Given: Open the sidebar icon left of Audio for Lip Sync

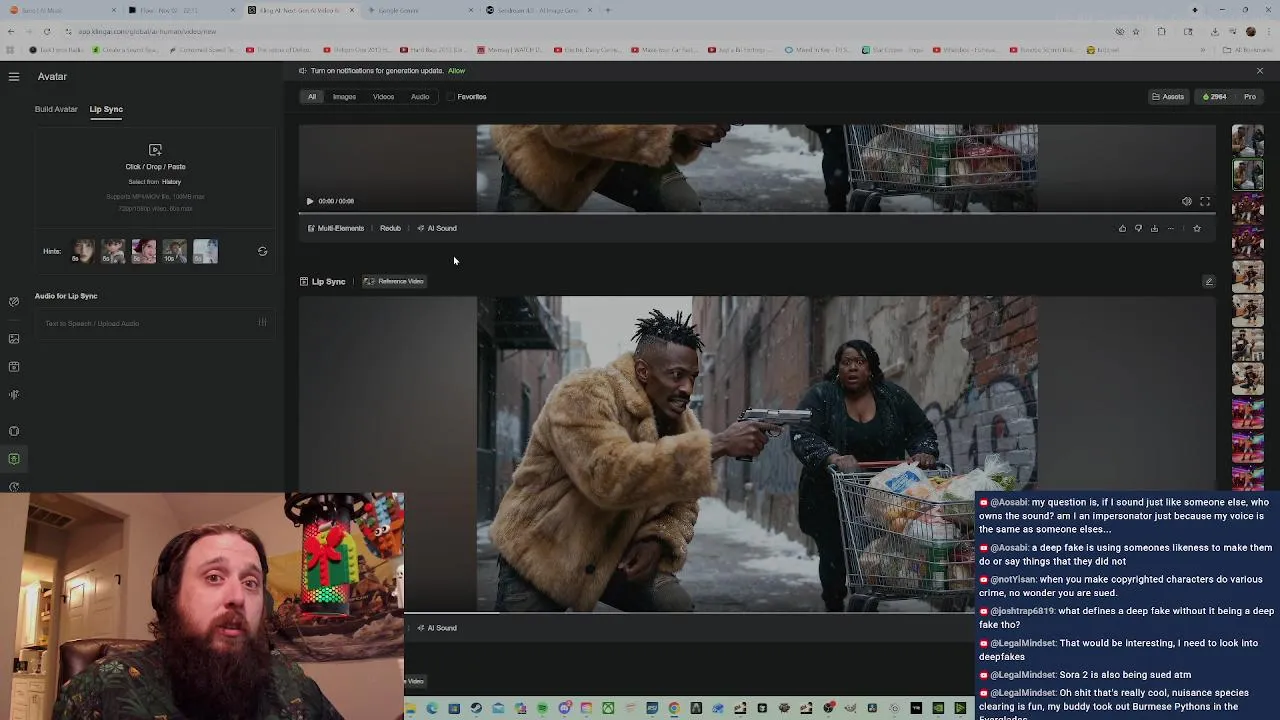Looking at the screenshot, I should point(14,301).
